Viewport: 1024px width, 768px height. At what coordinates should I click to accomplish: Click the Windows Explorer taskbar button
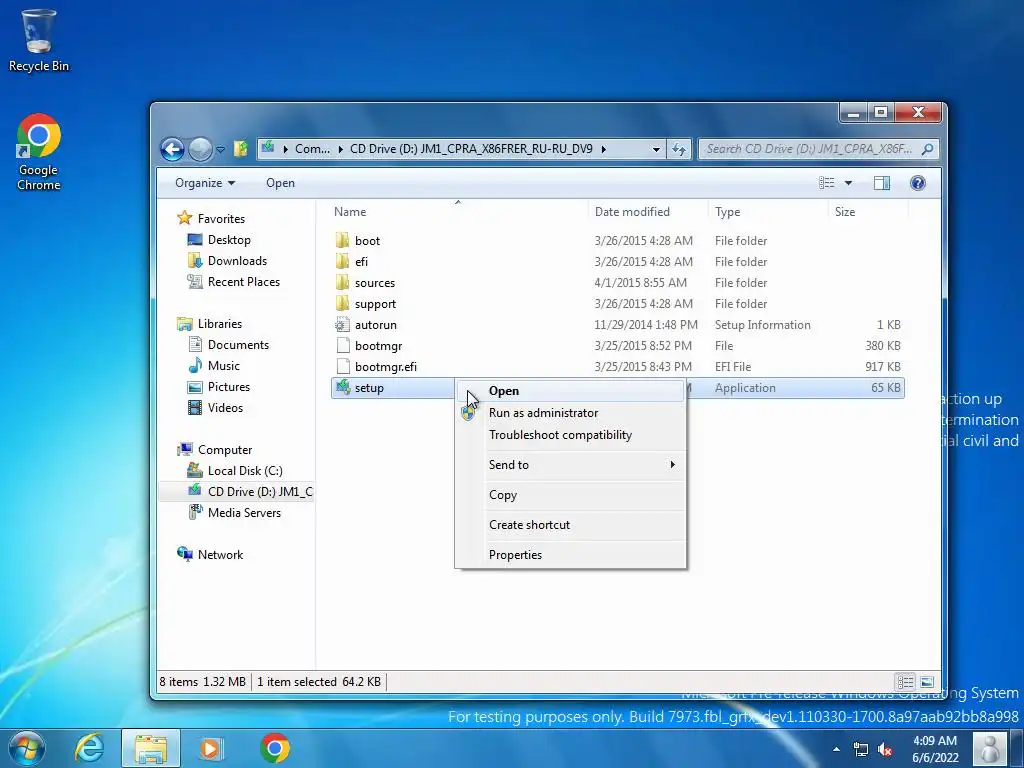point(151,748)
